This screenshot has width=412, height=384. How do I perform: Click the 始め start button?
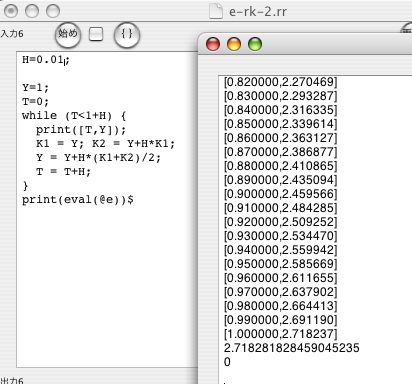tap(68, 34)
